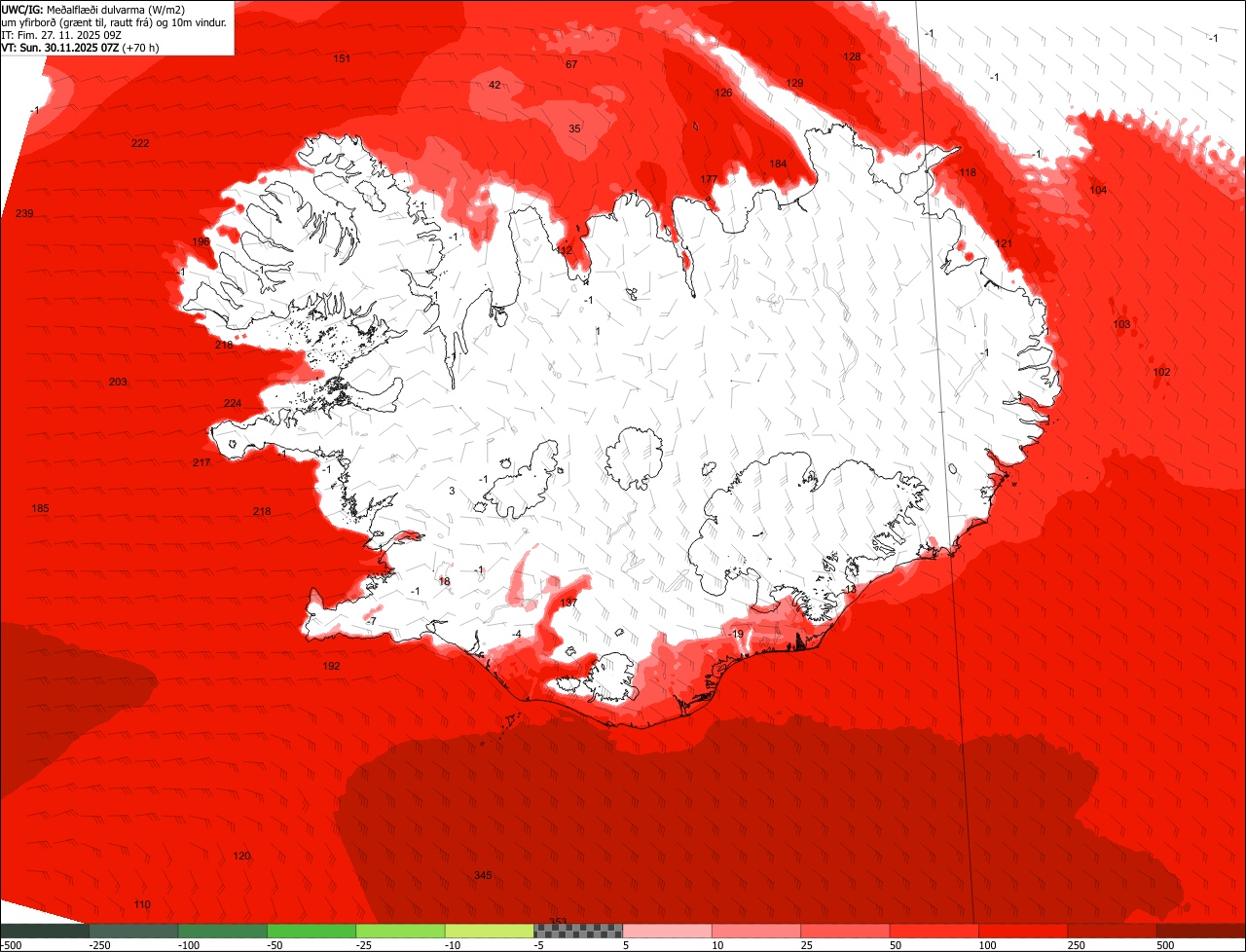Click the map value '104'
The height and width of the screenshot is (952, 1246).
coord(1098,190)
